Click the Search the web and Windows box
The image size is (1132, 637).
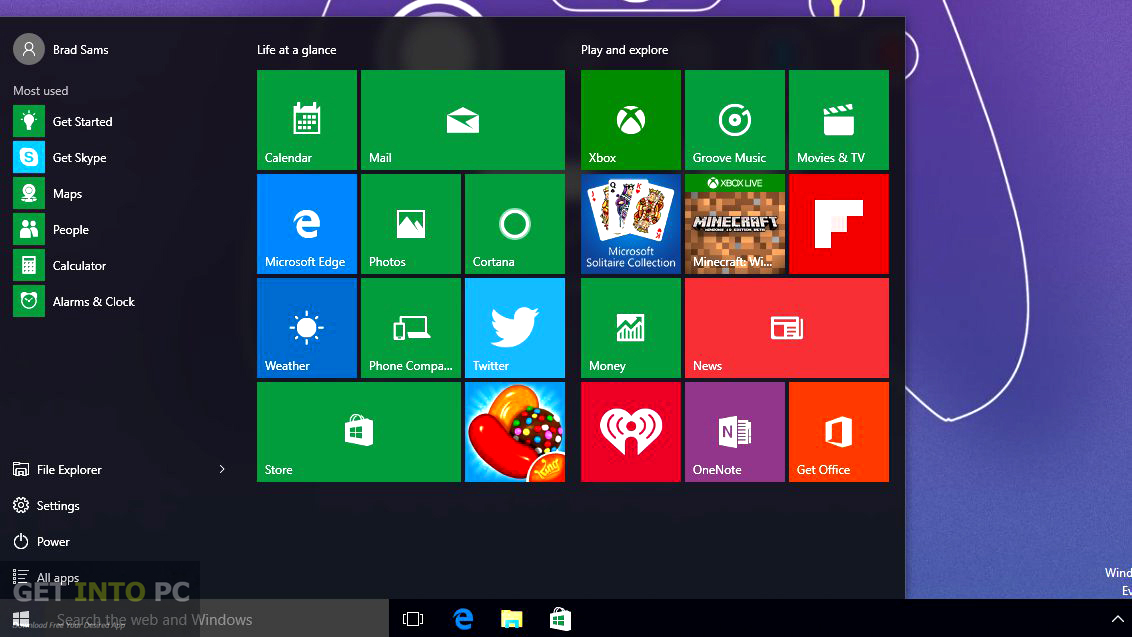pyautogui.click(x=215, y=619)
